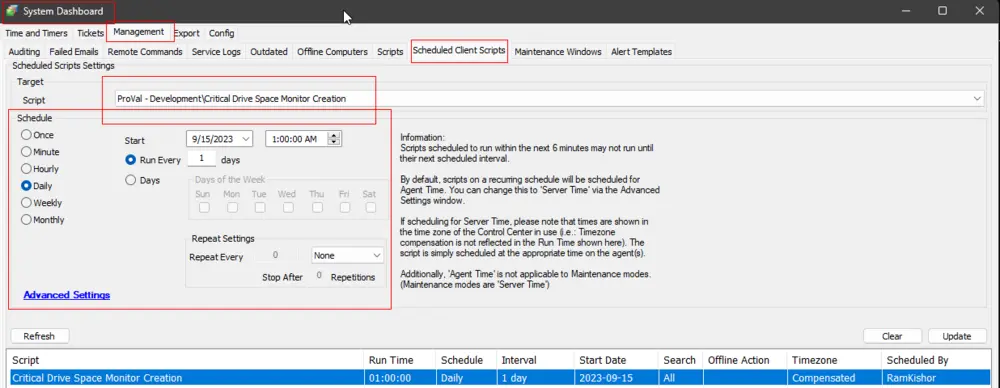Sort by the Script column header
The width and height of the screenshot is (1000, 388).
tap(186, 360)
